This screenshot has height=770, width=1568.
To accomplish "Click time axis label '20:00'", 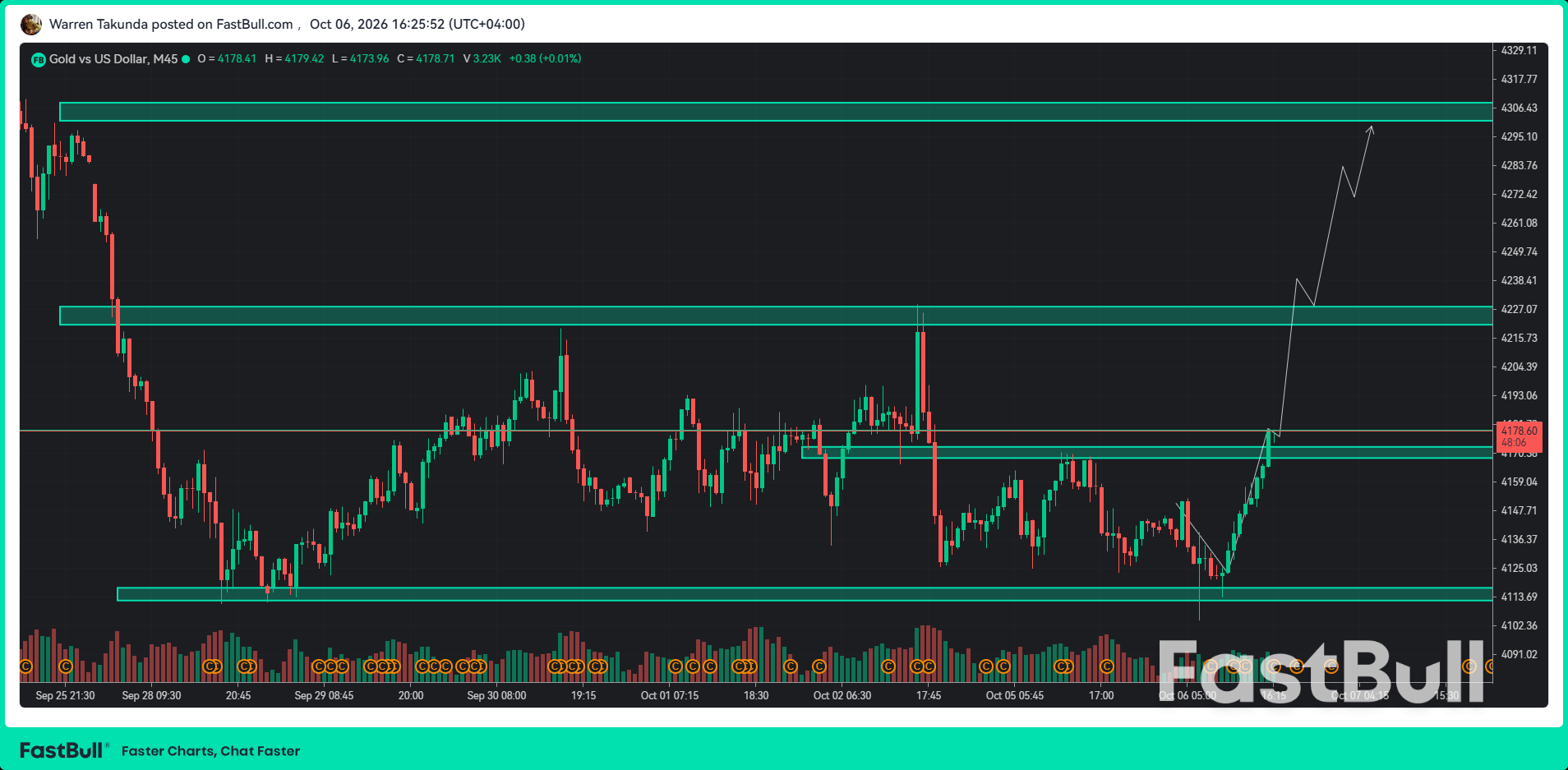I will point(411,696).
